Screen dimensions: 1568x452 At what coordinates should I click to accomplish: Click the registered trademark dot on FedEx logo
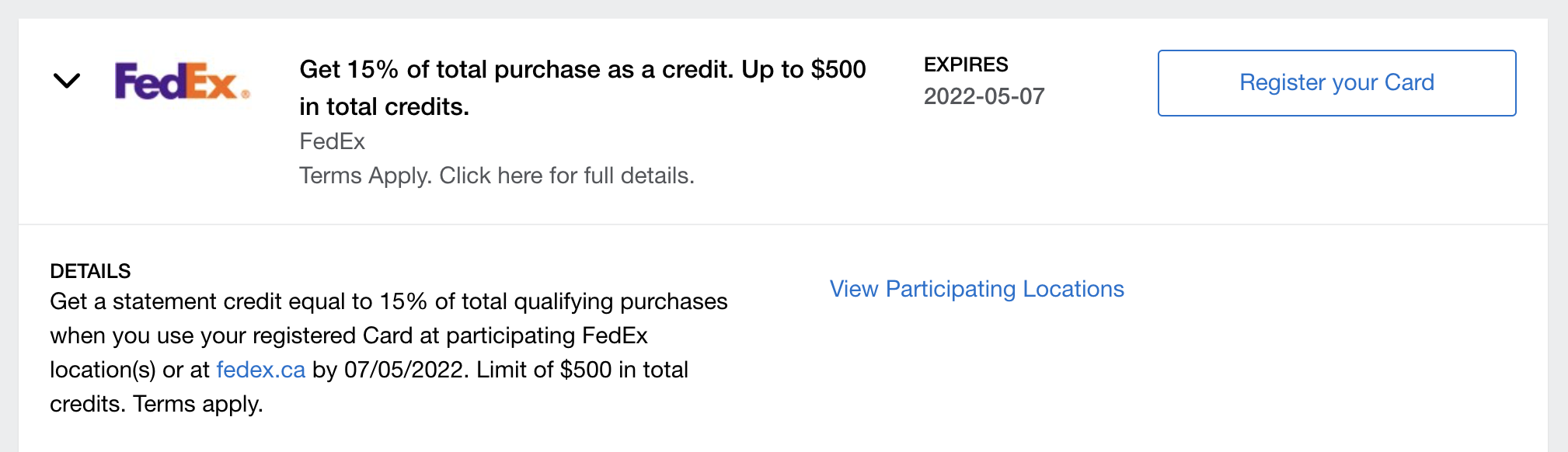pyautogui.click(x=246, y=94)
